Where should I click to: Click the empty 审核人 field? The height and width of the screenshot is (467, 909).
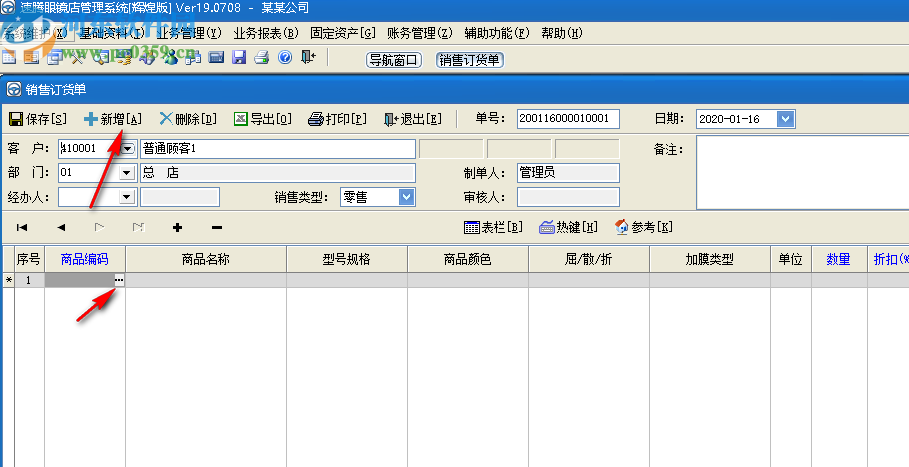click(568, 197)
